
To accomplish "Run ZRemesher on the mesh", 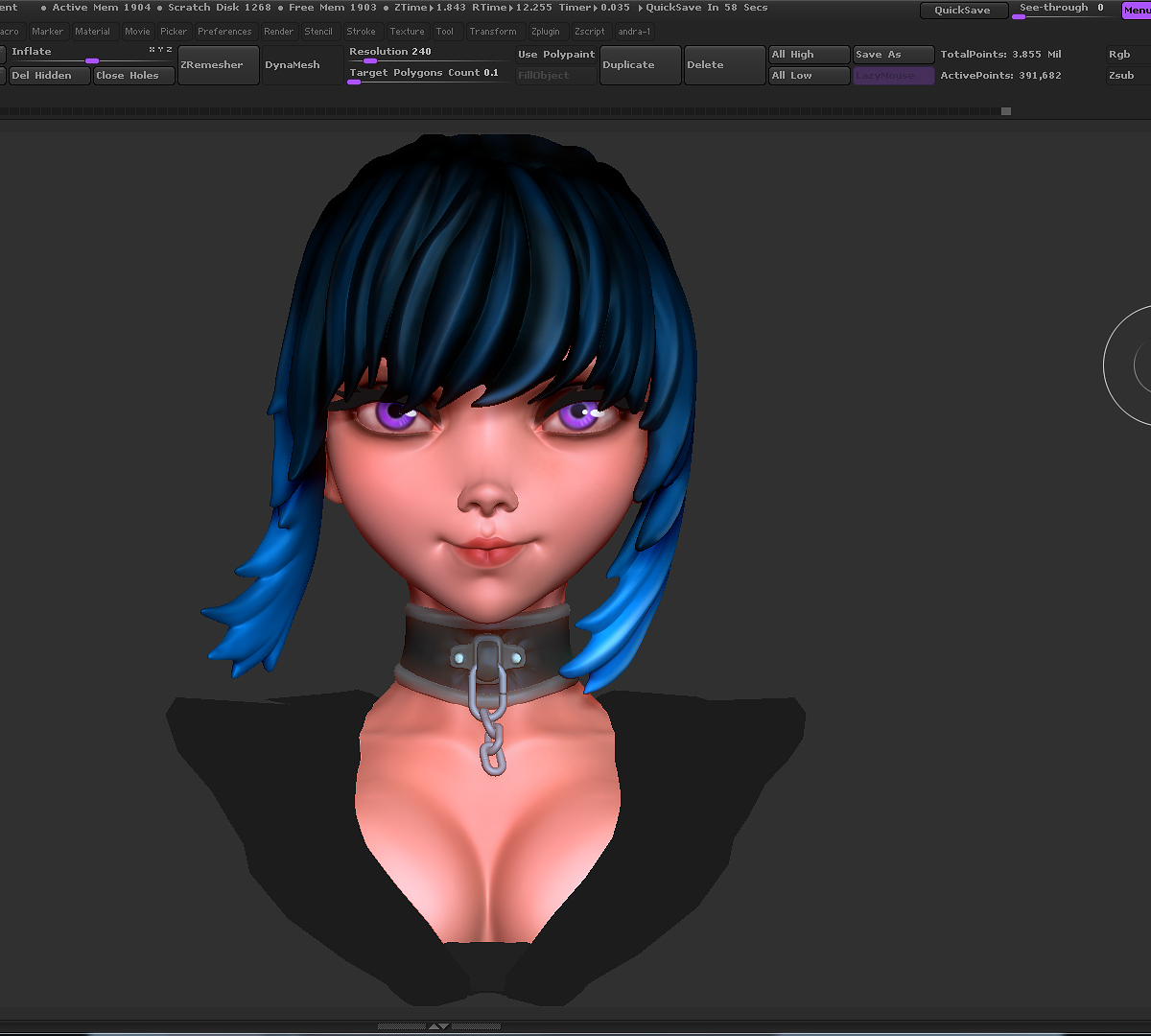I will click(219, 65).
